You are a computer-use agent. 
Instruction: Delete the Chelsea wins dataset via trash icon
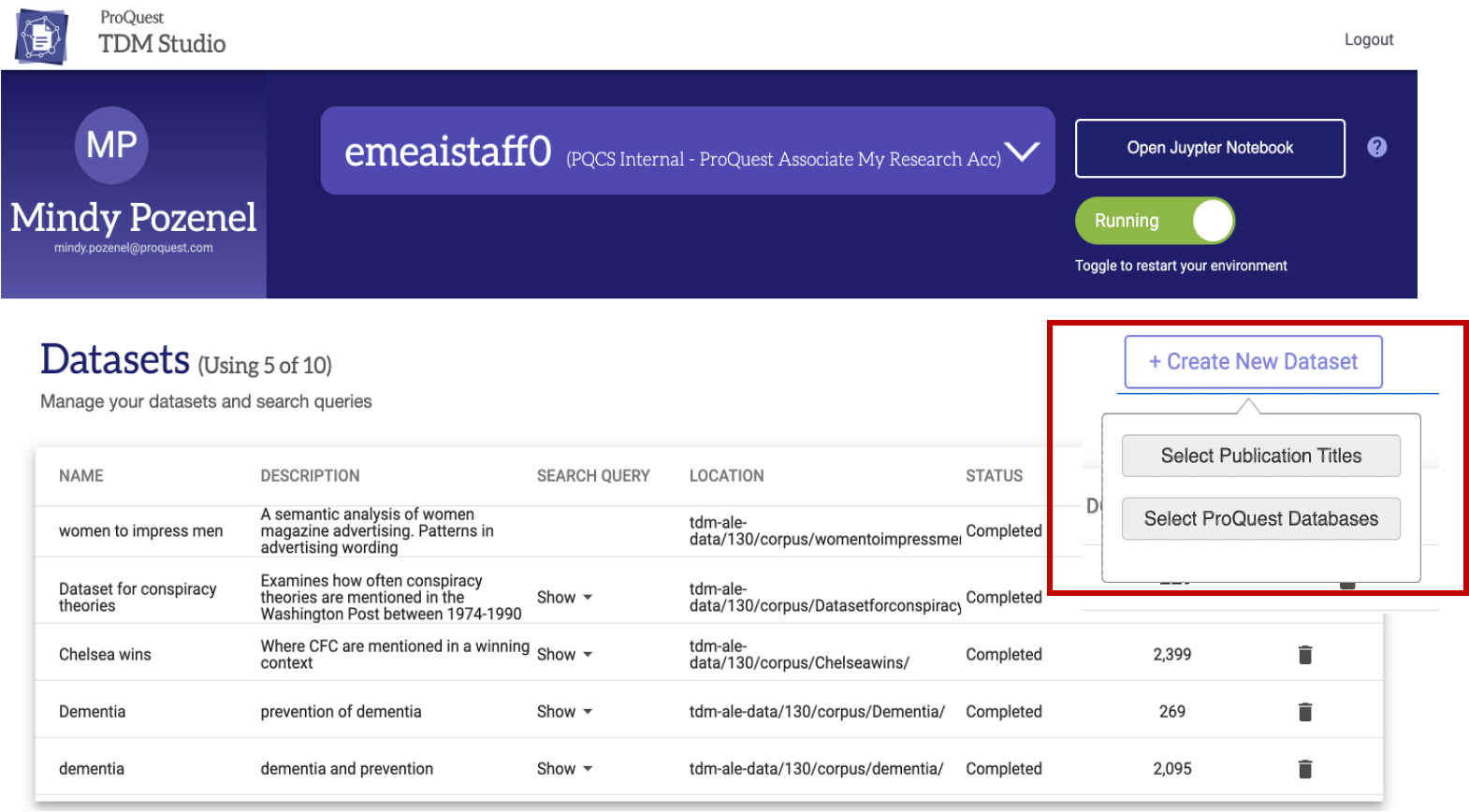click(1305, 655)
